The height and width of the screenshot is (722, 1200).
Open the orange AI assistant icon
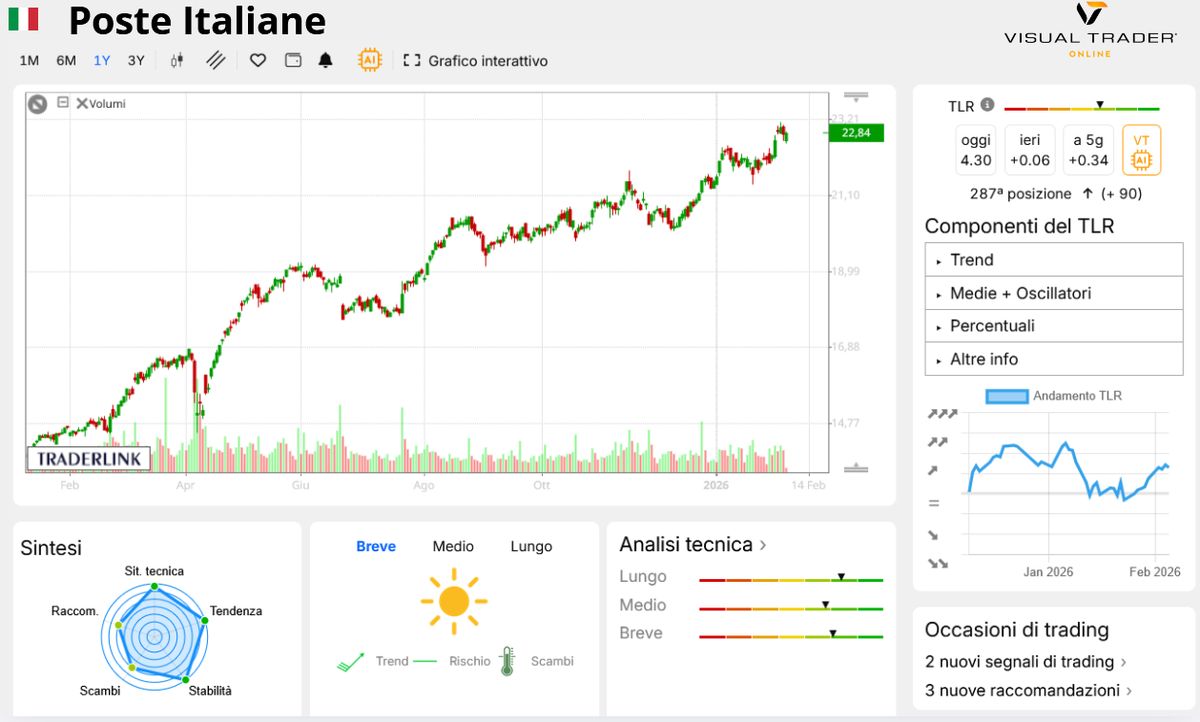(370, 60)
